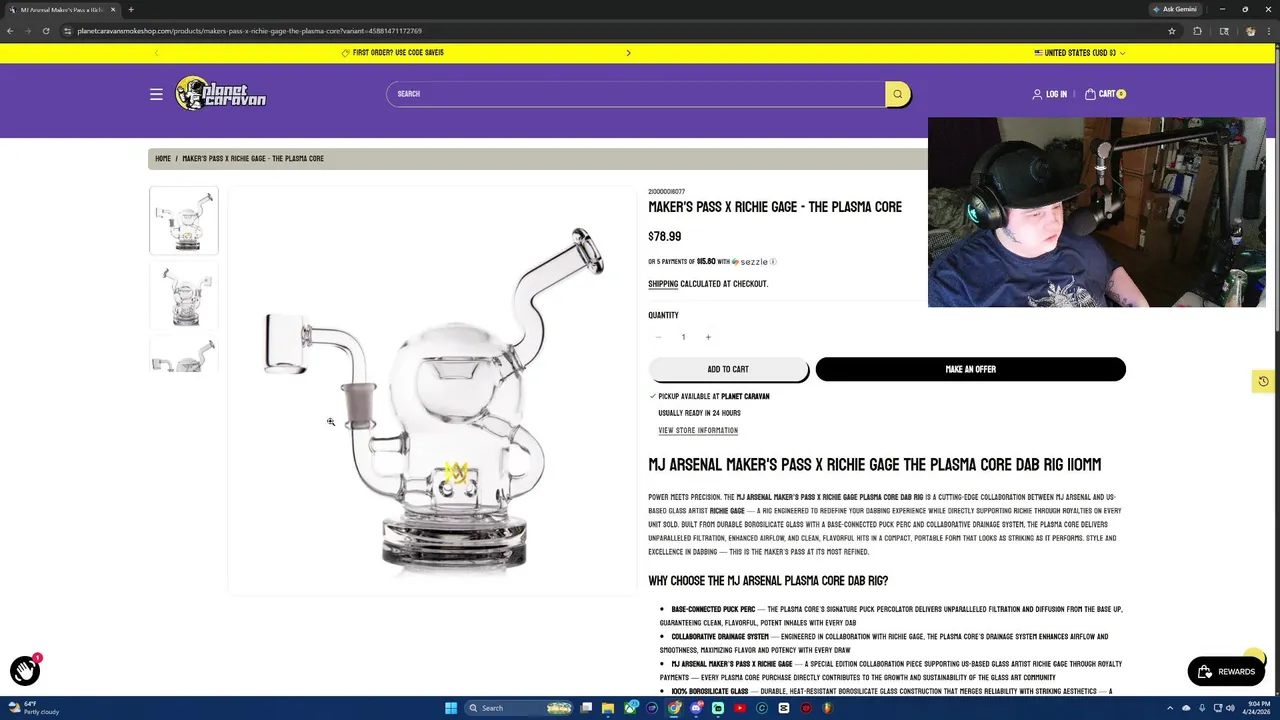This screenshot has width=1280, height=720.
Task: Open View Store Information link
Action: pos(698,430)
